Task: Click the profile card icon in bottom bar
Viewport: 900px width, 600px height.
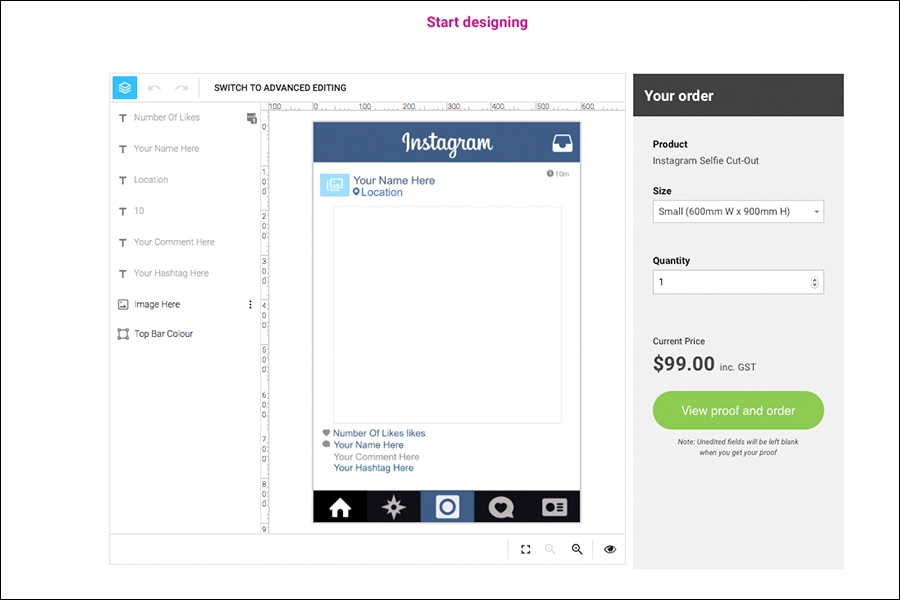Action: [554, 507]
